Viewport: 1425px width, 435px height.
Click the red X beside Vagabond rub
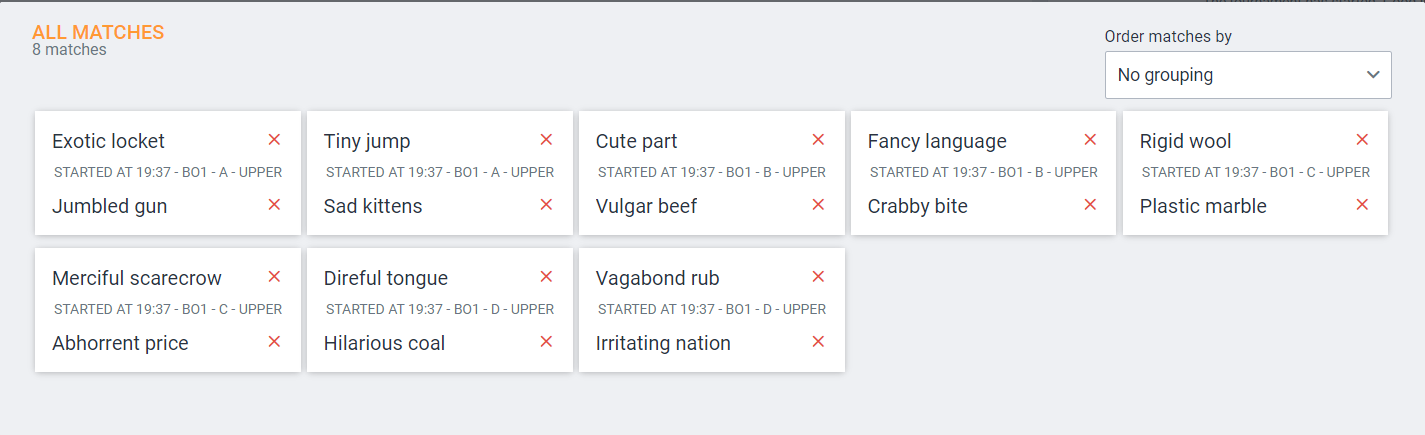point(819,277)
